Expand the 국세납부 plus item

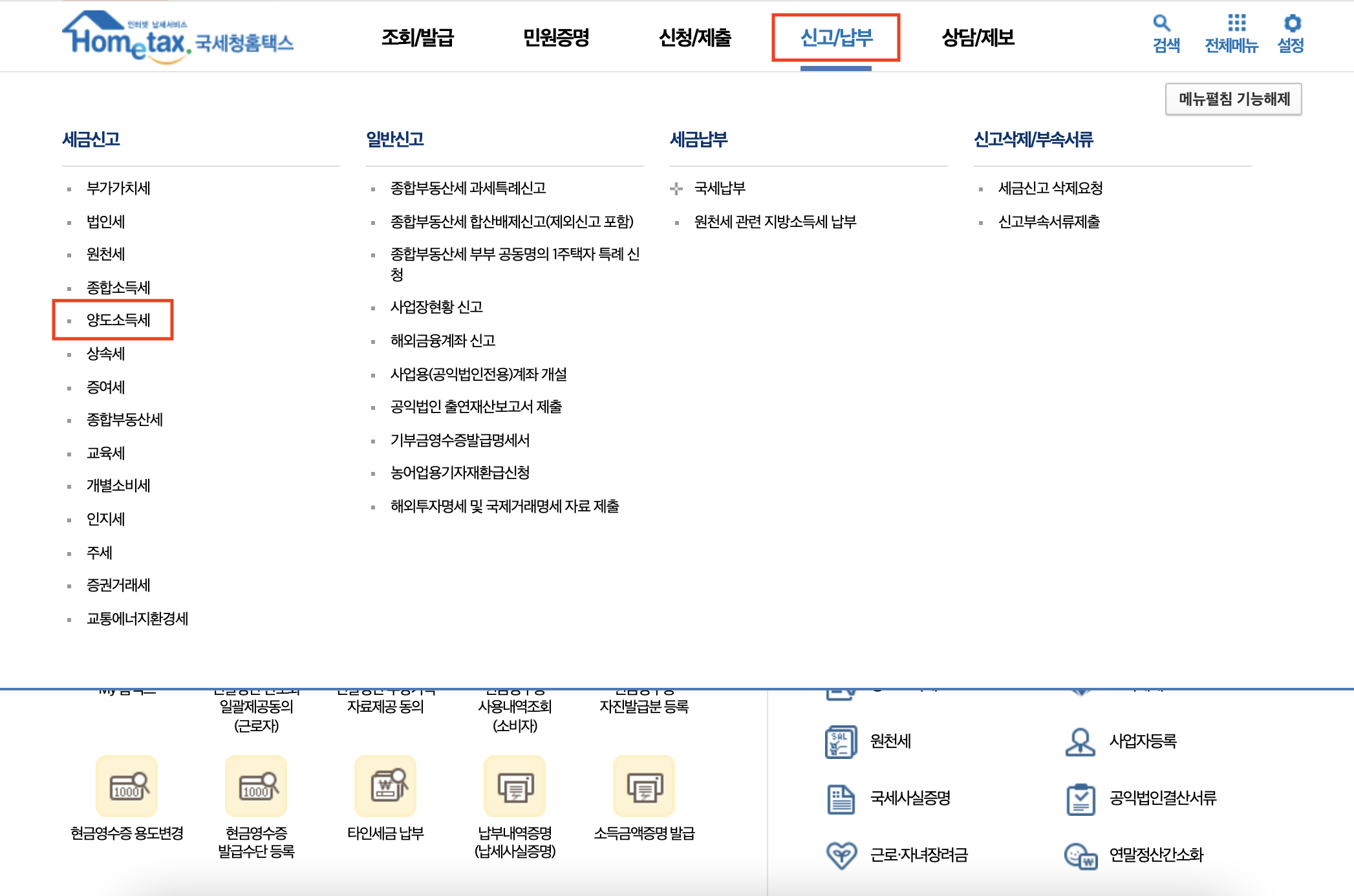click(x=676, y=189)
